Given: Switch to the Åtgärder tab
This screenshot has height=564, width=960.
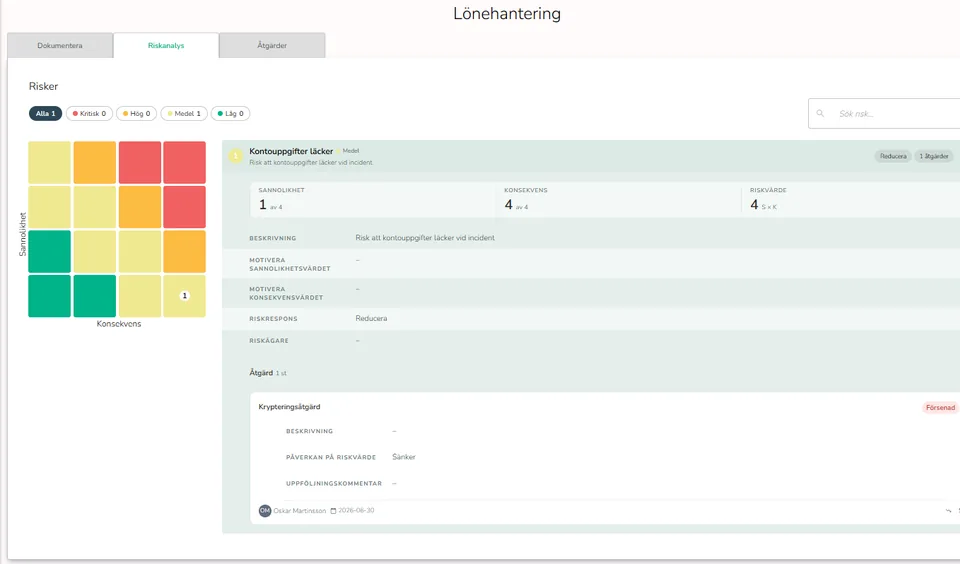Looking at the screenshot, I should [272, 45].
